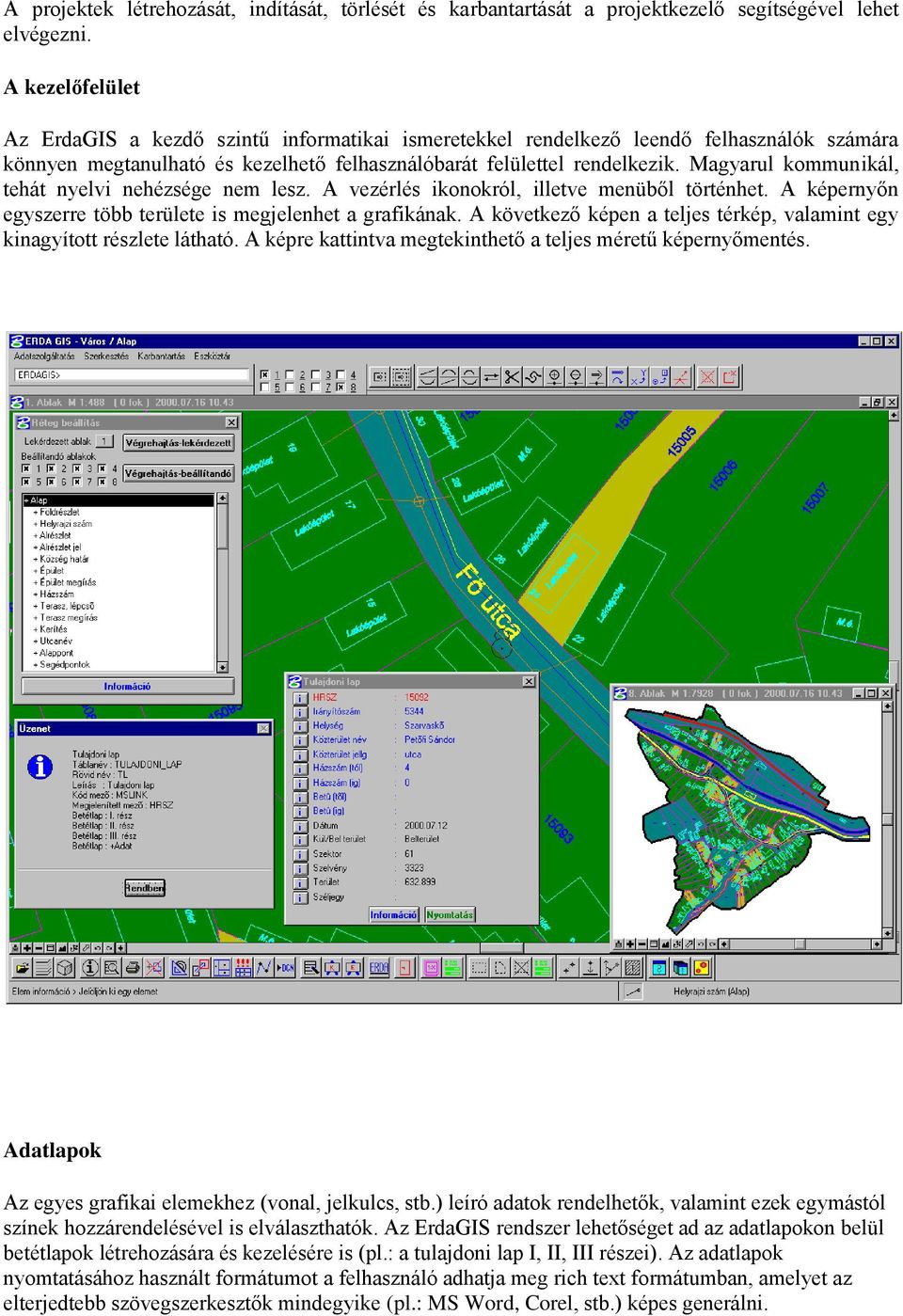This screenshot has height=1316, width=903.
Task: Toggle window checkbox 8 in the top toolbar
Action: point(341,387)
